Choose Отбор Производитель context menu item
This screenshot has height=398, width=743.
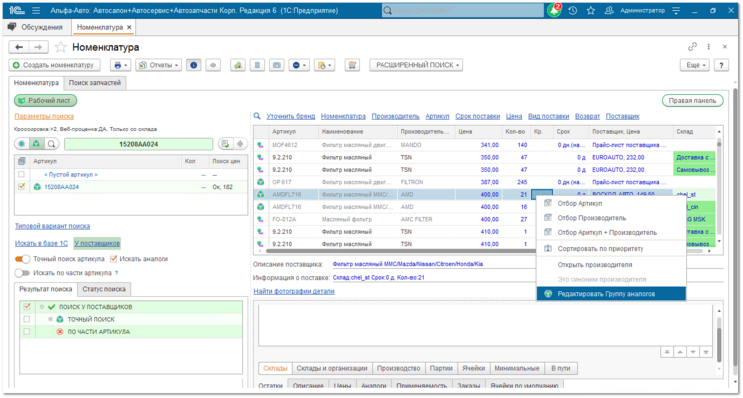tap(611, 218)
